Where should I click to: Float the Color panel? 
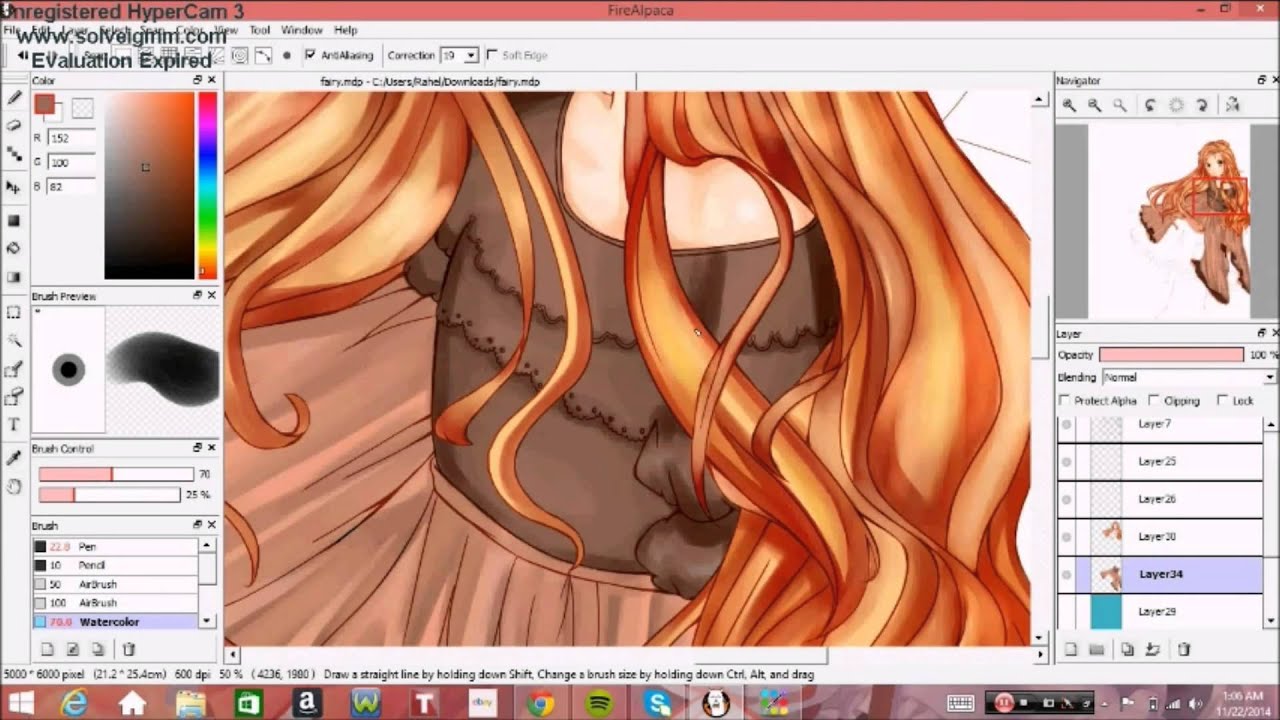[x=198, y=80]
